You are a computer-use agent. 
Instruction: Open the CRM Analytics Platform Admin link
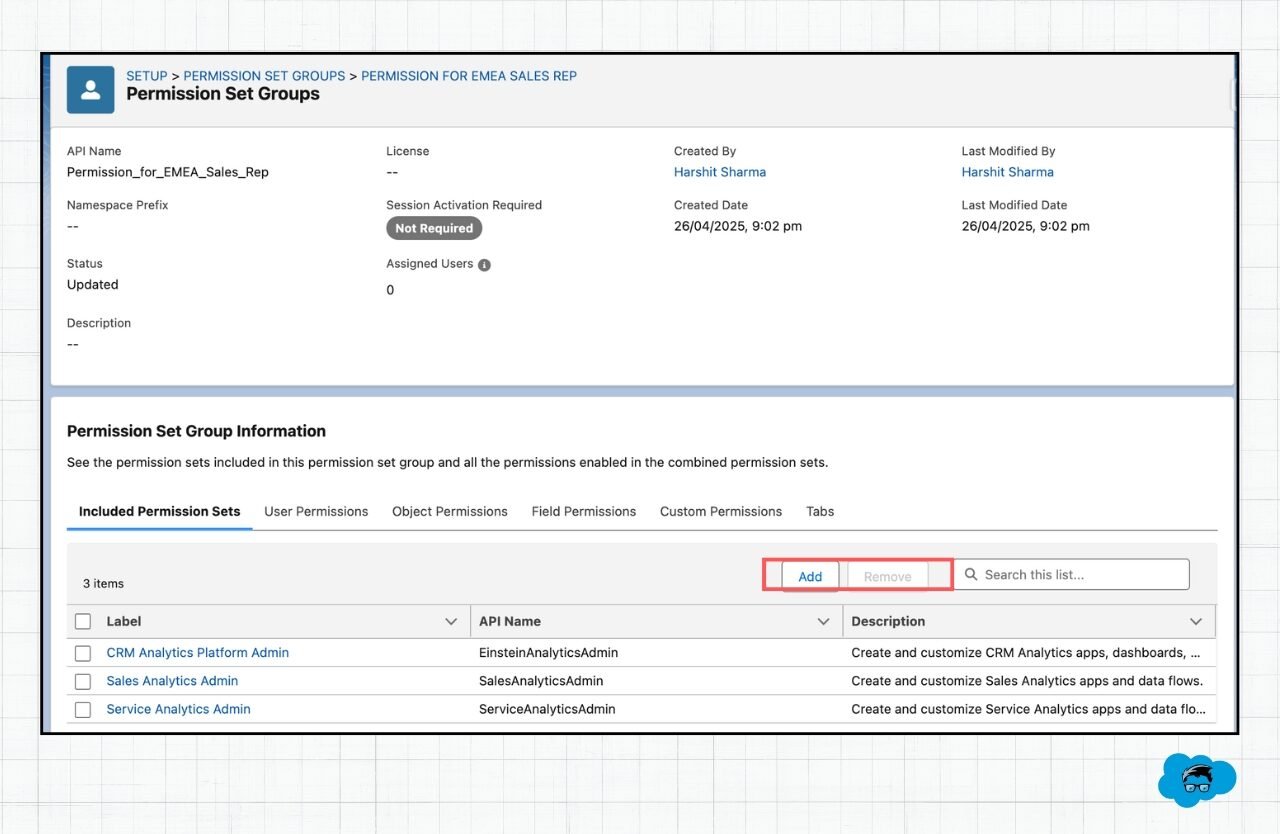point(198,653)
